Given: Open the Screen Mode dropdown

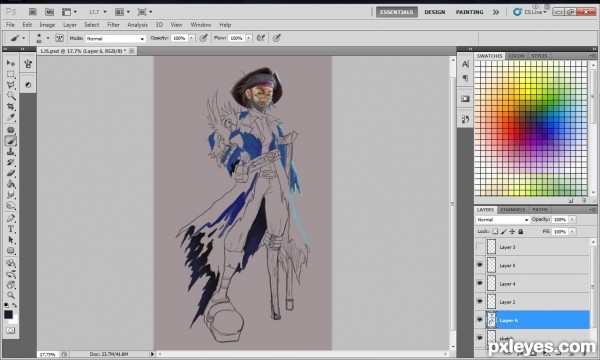Looking at the screenshot, I should pos(145,12).
